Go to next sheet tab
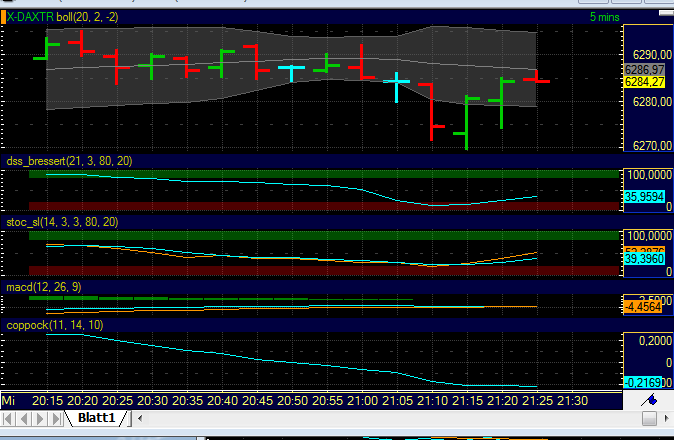674x440 pixels. tap(40, 418)
